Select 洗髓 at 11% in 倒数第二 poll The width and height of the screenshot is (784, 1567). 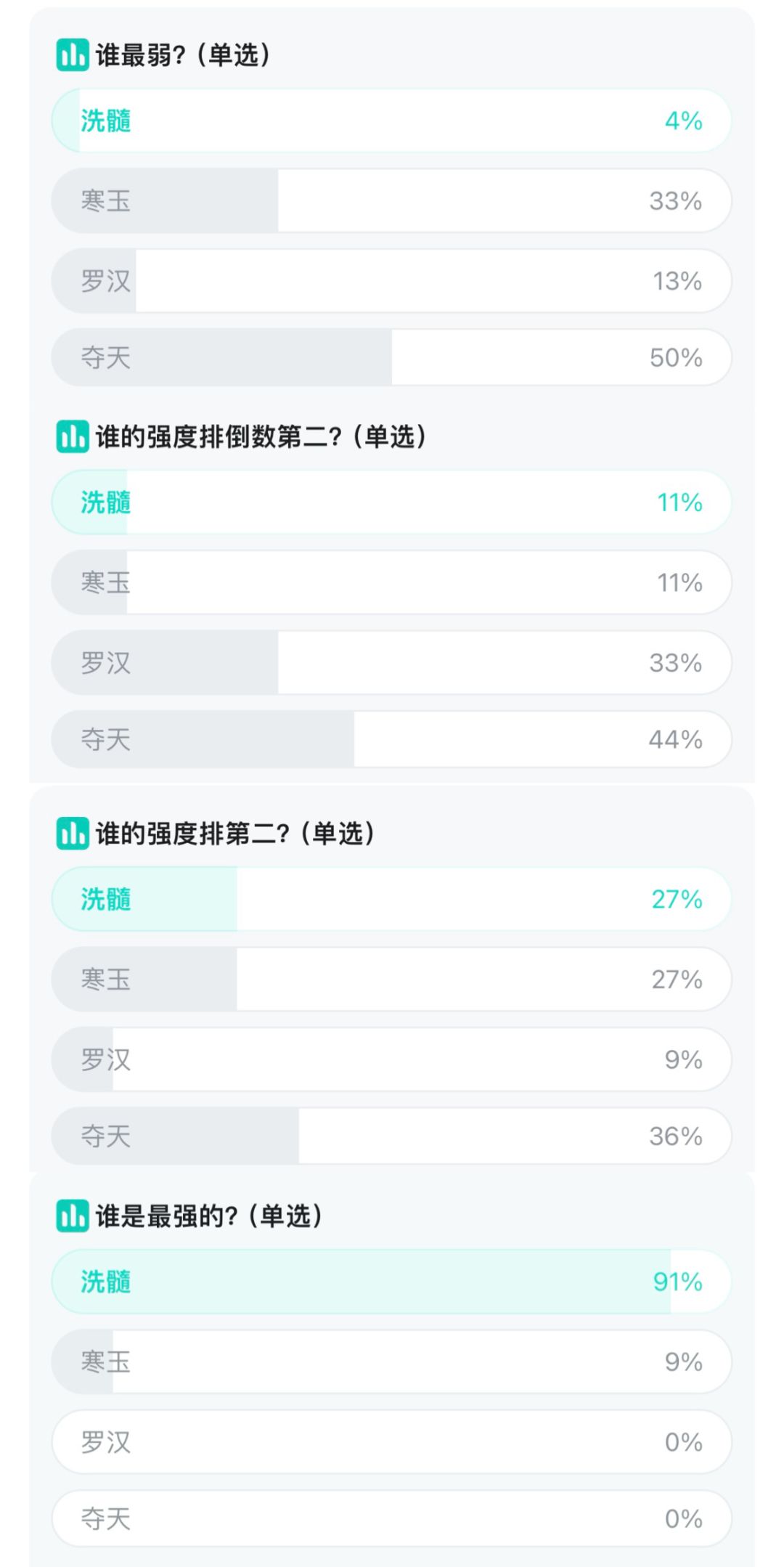click(x=391, y=502)
